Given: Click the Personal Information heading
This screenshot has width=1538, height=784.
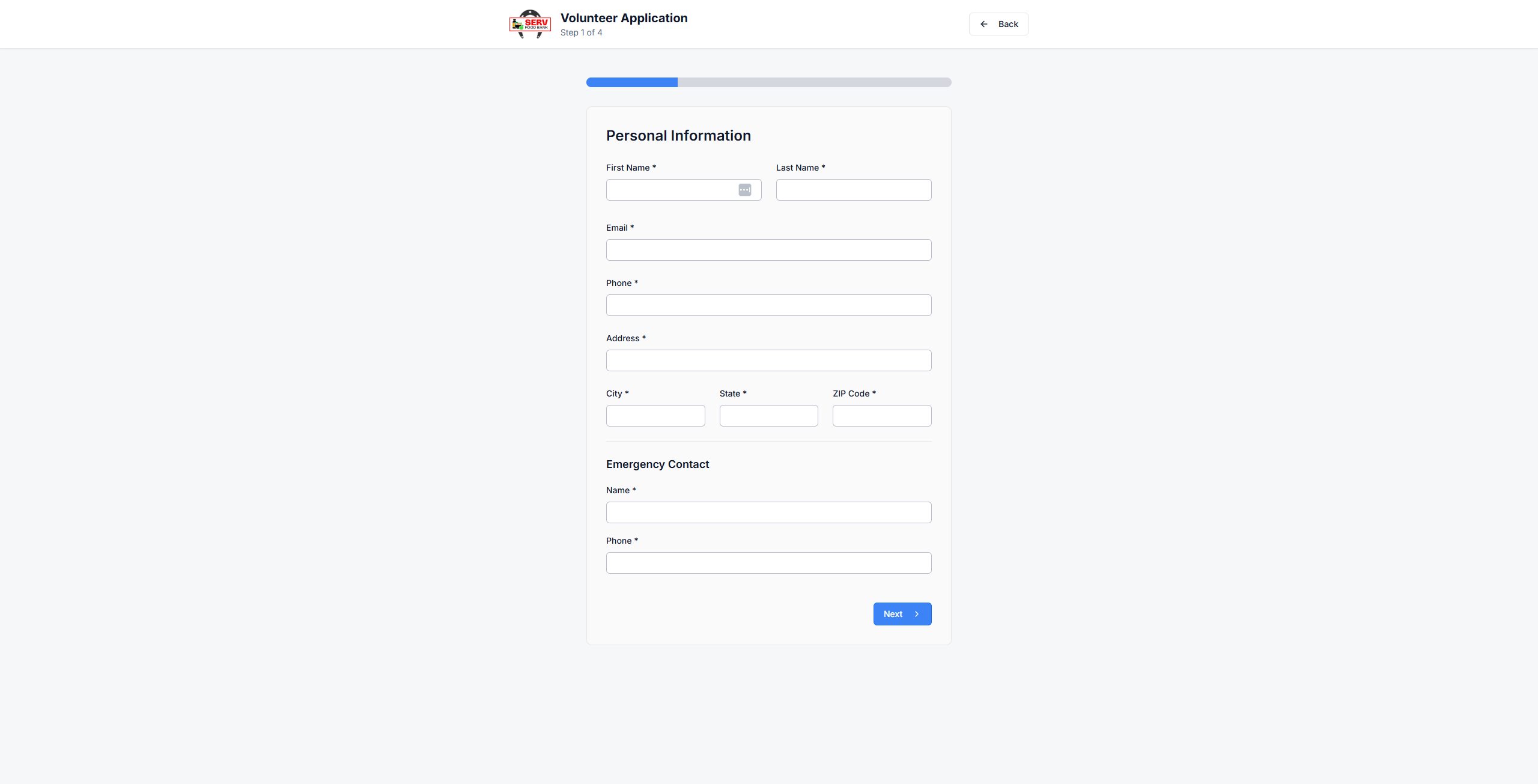Looking at the screenshot, I should pyautogui.click(x=678, y=136).
